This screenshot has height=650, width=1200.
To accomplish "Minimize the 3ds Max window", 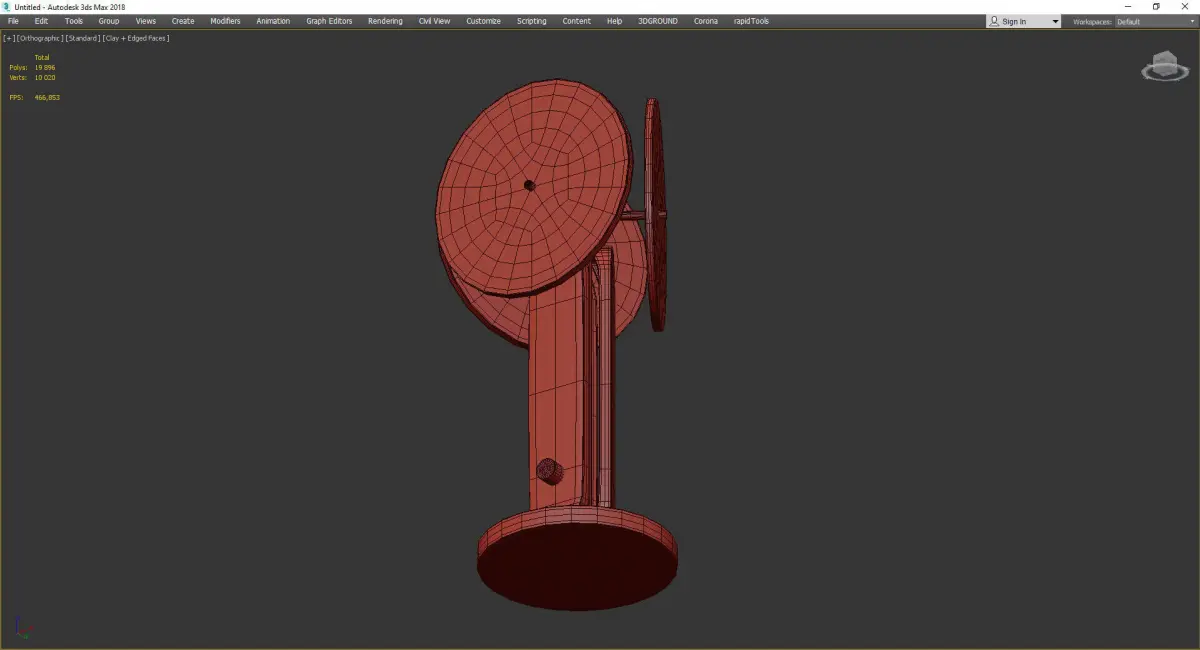I will (1128, 7).
